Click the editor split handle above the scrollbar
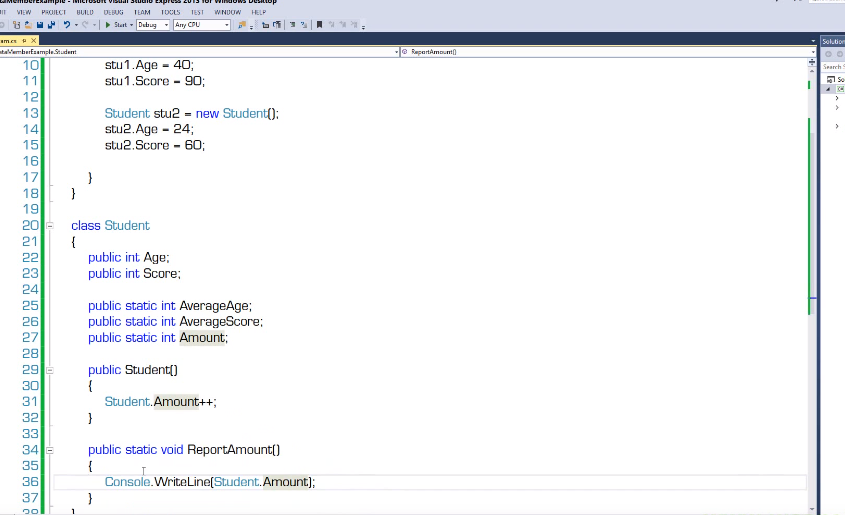 (812, 62)
